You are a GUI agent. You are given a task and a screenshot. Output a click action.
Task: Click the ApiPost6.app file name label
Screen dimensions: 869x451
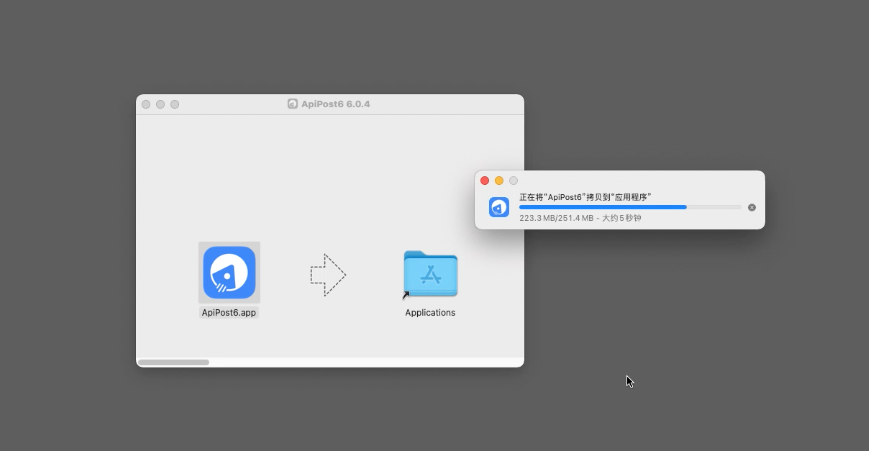tap(229, 312)
